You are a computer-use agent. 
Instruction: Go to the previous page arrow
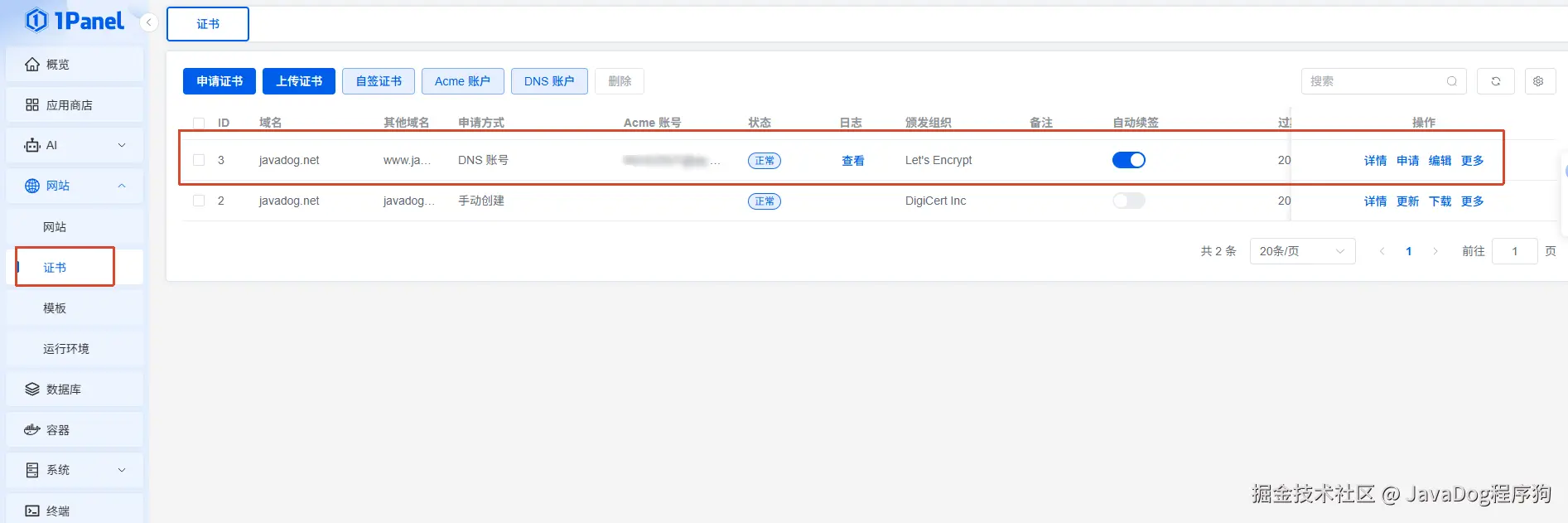tap(1382, 251)
